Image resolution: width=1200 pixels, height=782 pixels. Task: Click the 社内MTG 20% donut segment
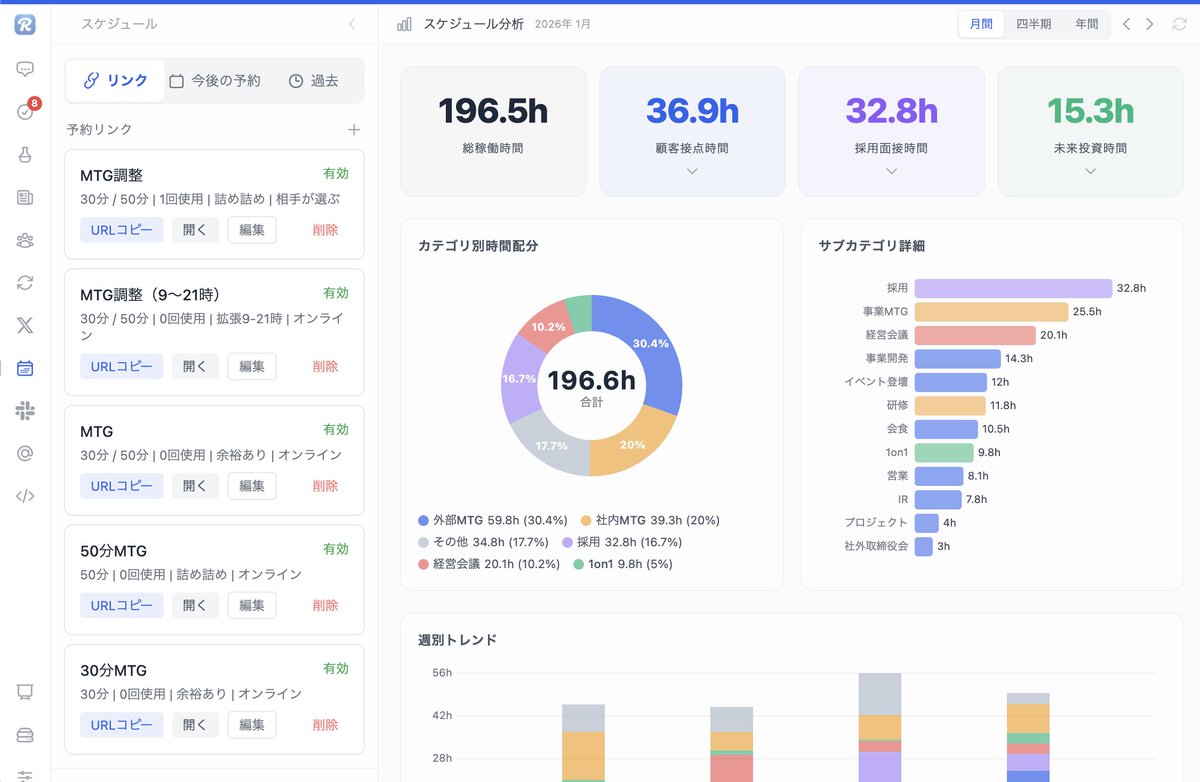click(630, 443)
